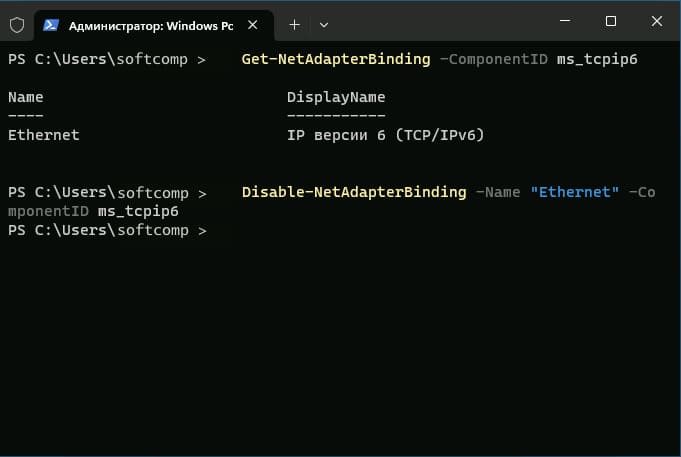Image resolution: width=681 pixels, height=457 pixels.
Task: Close the Администратор PowerShell tab
Action: (x=252, y=25)
